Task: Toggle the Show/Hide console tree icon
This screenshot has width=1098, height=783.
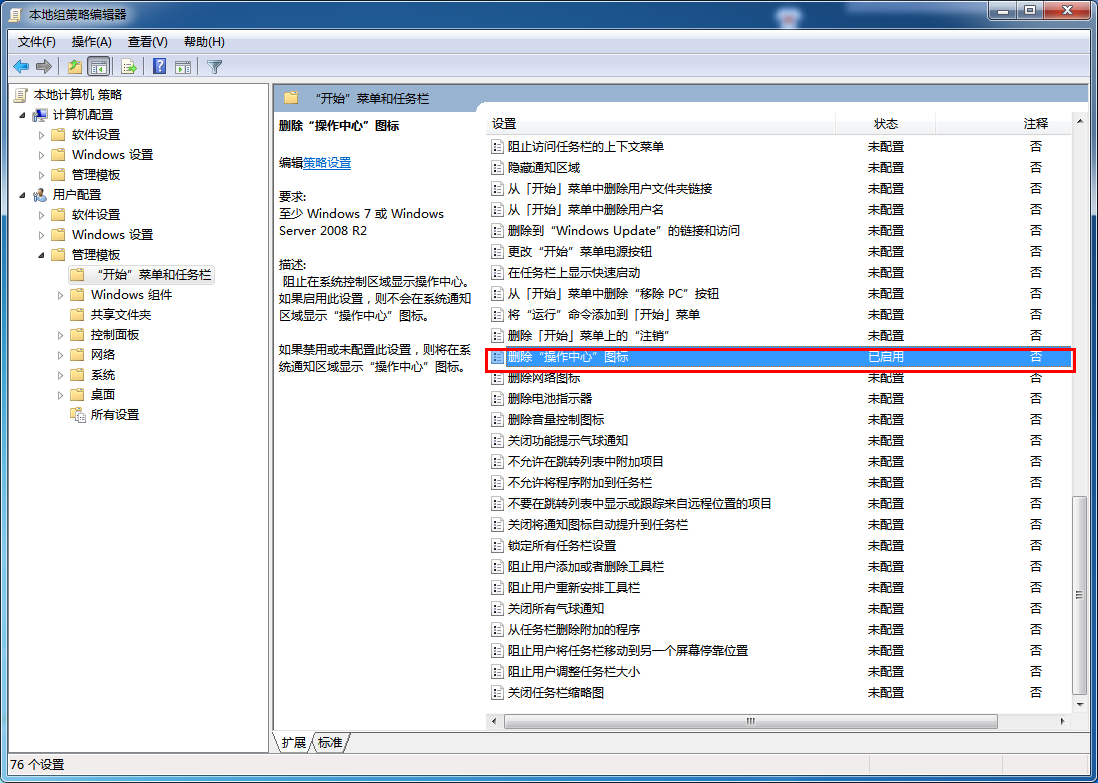Action: (x=99, y=67)
